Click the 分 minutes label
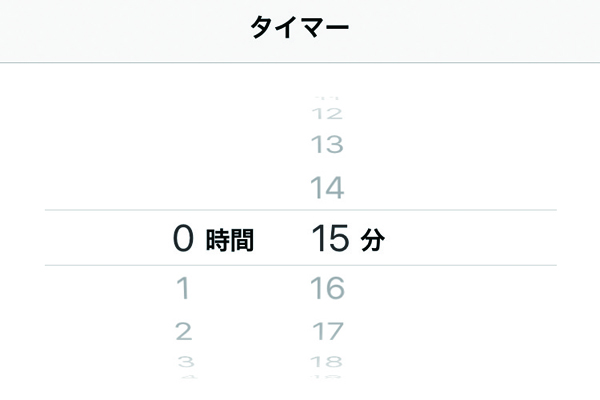Screen dimensions: 600x400 click(372, 240)
